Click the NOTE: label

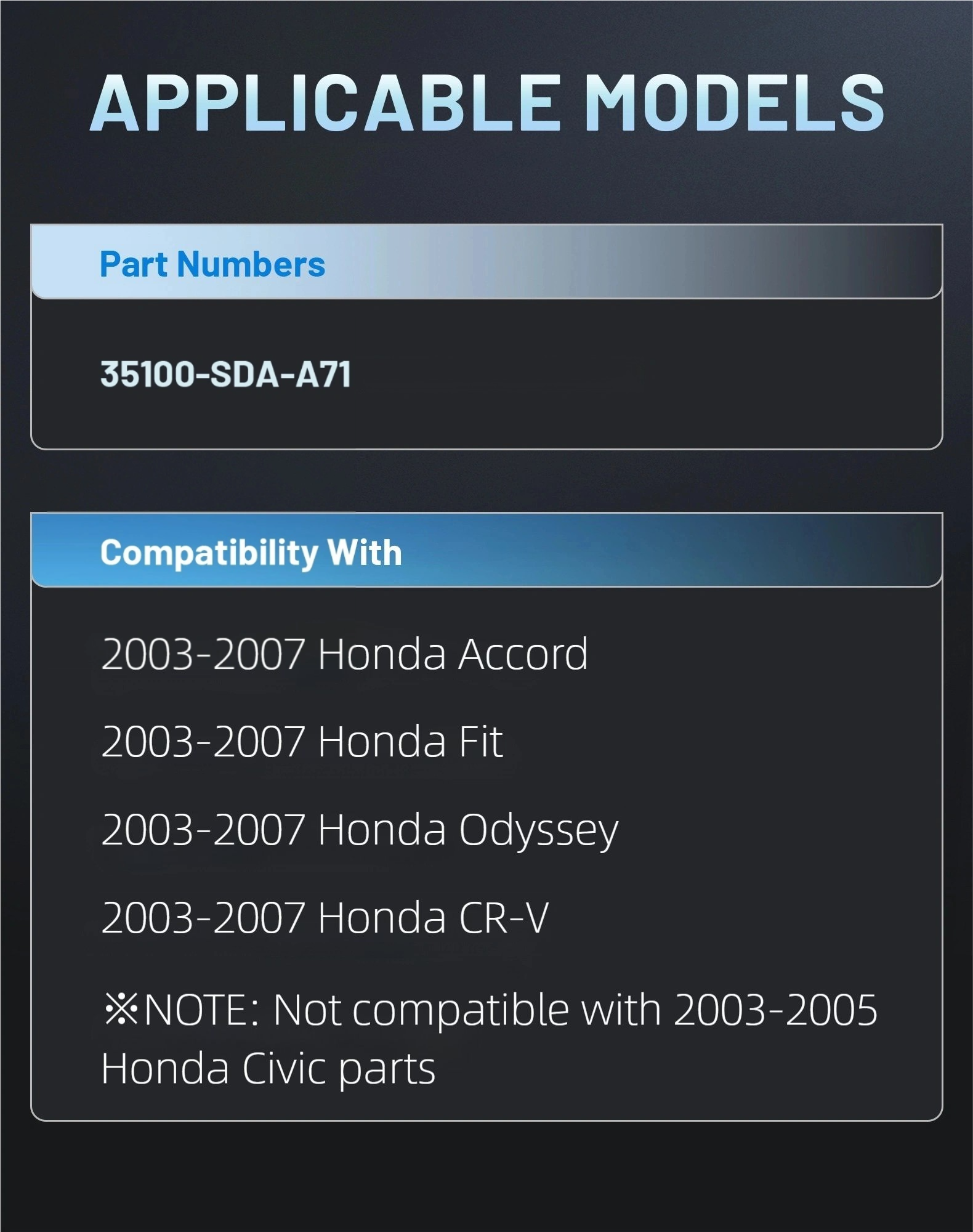click(201, 1011)
